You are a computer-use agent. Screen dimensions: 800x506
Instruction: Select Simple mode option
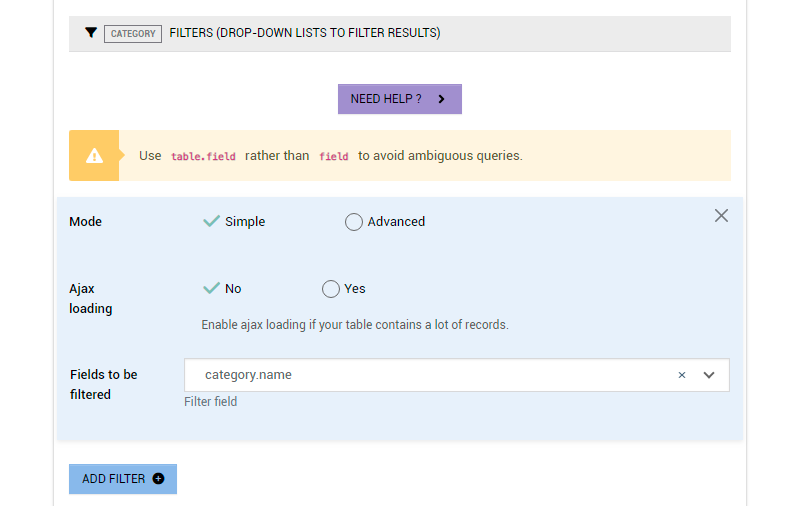(x=234, y=222)
